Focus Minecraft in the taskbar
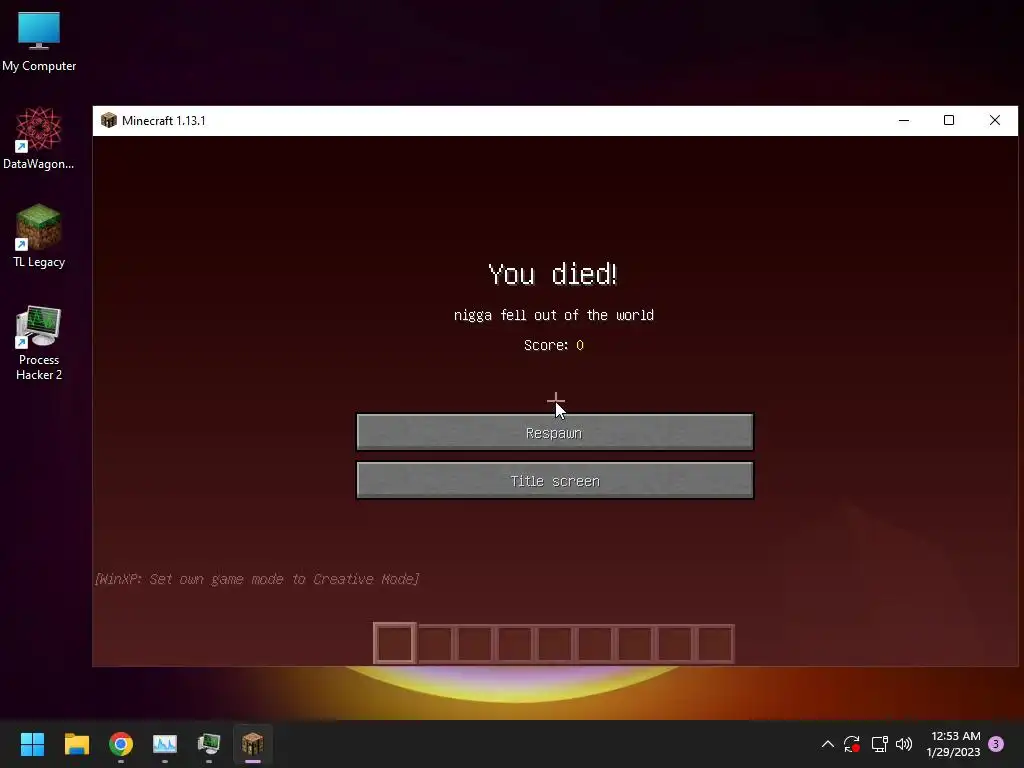The width and height of the screenshot is (1024, 768). tap(253, 744)
